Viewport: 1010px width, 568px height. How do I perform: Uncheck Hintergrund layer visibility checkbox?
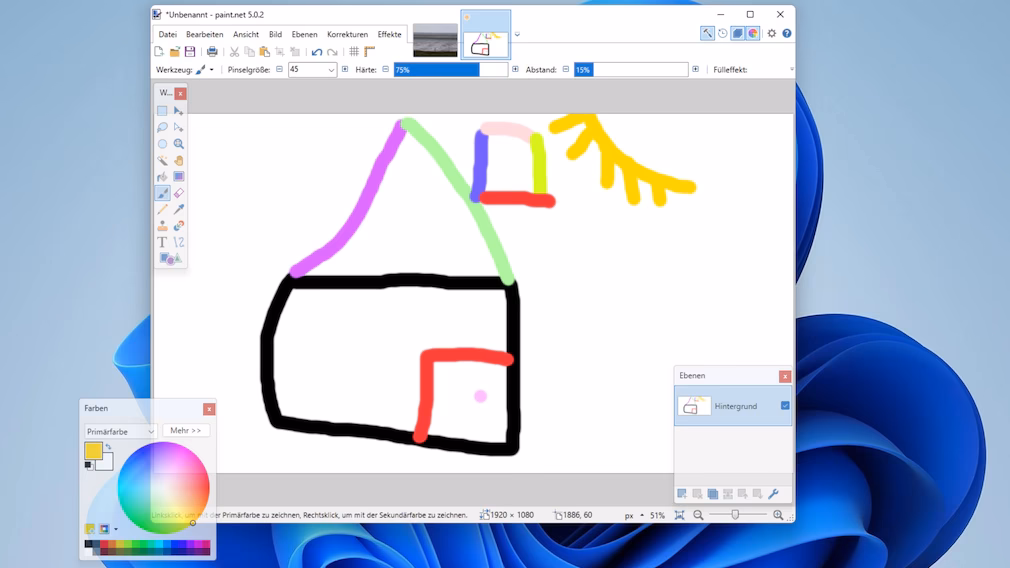(x=785, y=406)
